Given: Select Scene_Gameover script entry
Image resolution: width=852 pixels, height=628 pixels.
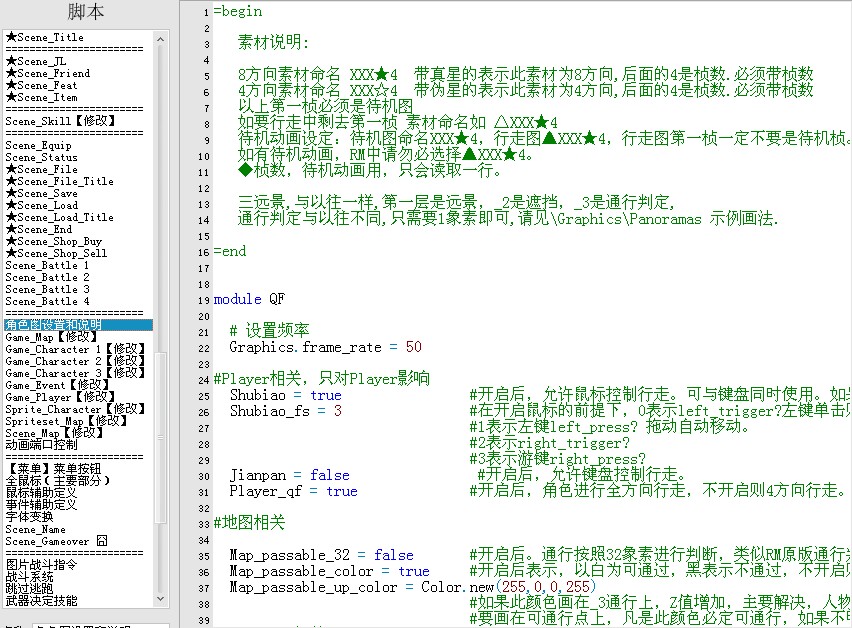Looking at the screenshot, I should (57, 541).
